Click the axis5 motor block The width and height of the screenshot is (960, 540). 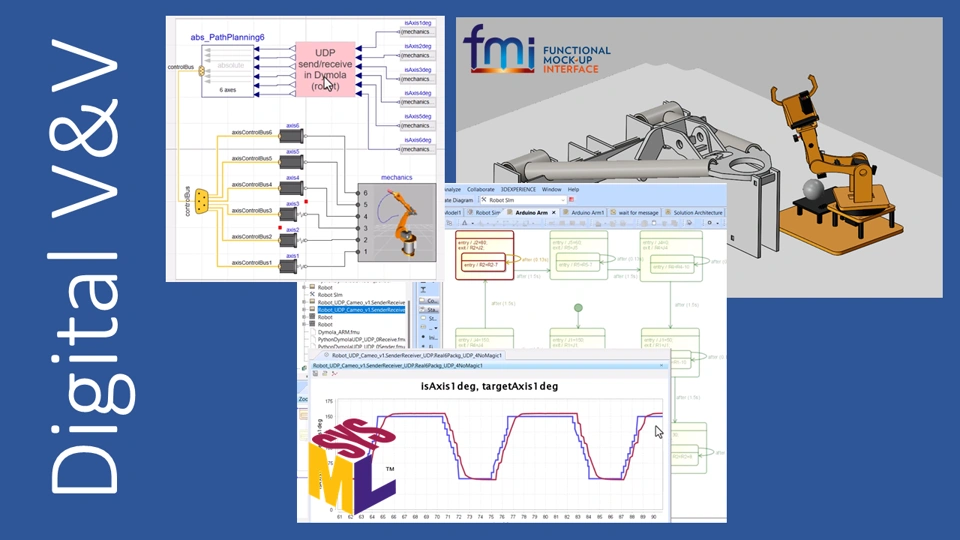(291, 162)
